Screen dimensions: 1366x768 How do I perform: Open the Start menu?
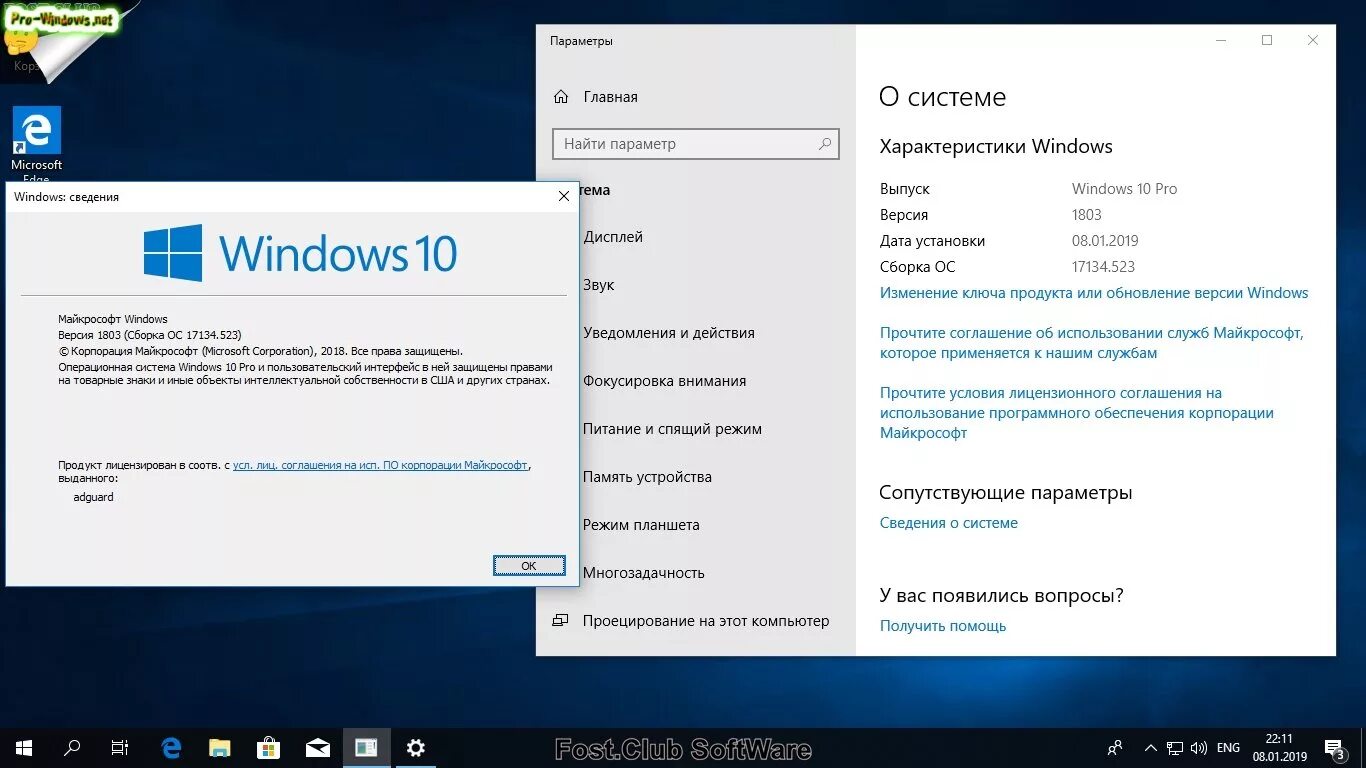[24, 747]
